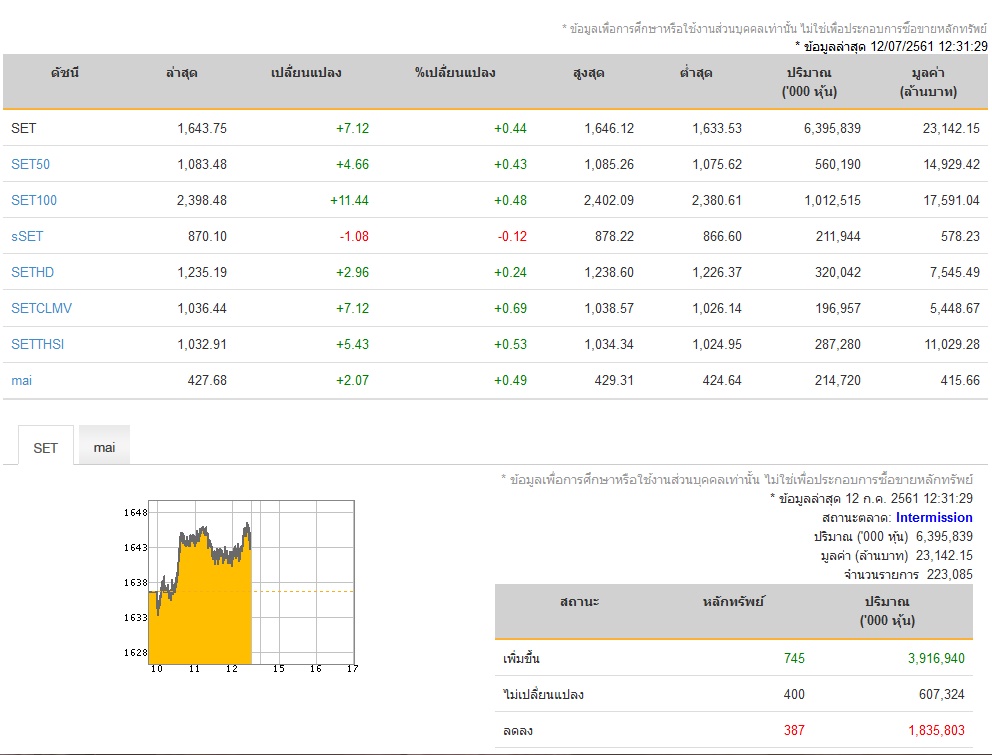Click the SET intraday price chart
The height and width of the screenshot is (755, 992).
240,585
